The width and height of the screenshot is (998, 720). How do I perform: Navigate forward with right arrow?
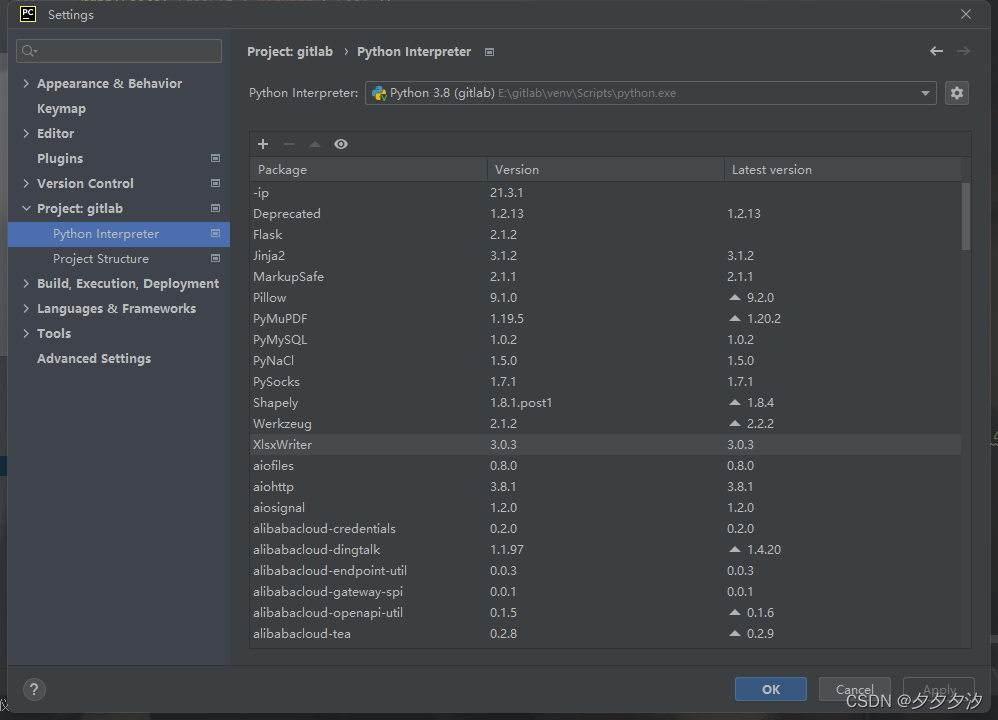pos(964,51)
